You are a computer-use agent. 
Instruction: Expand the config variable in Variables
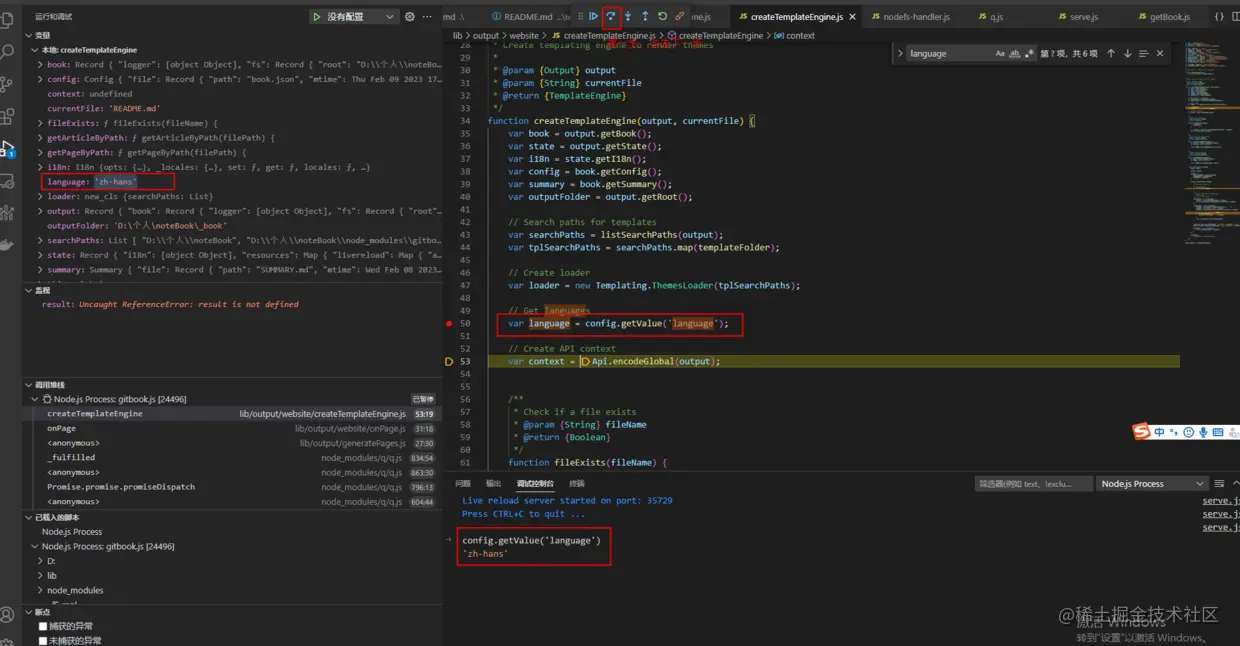coord(40,79)
